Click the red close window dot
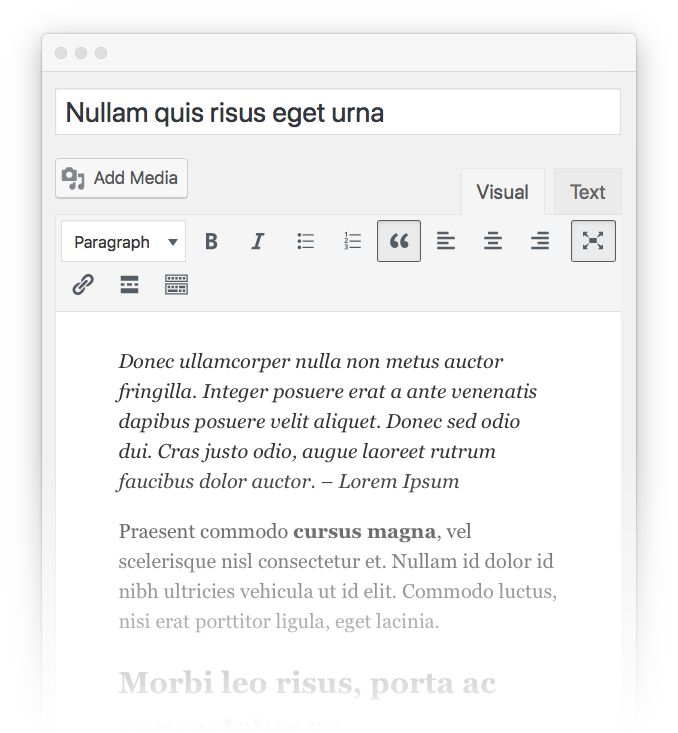The image size is (678, 733). coord(61,53)
